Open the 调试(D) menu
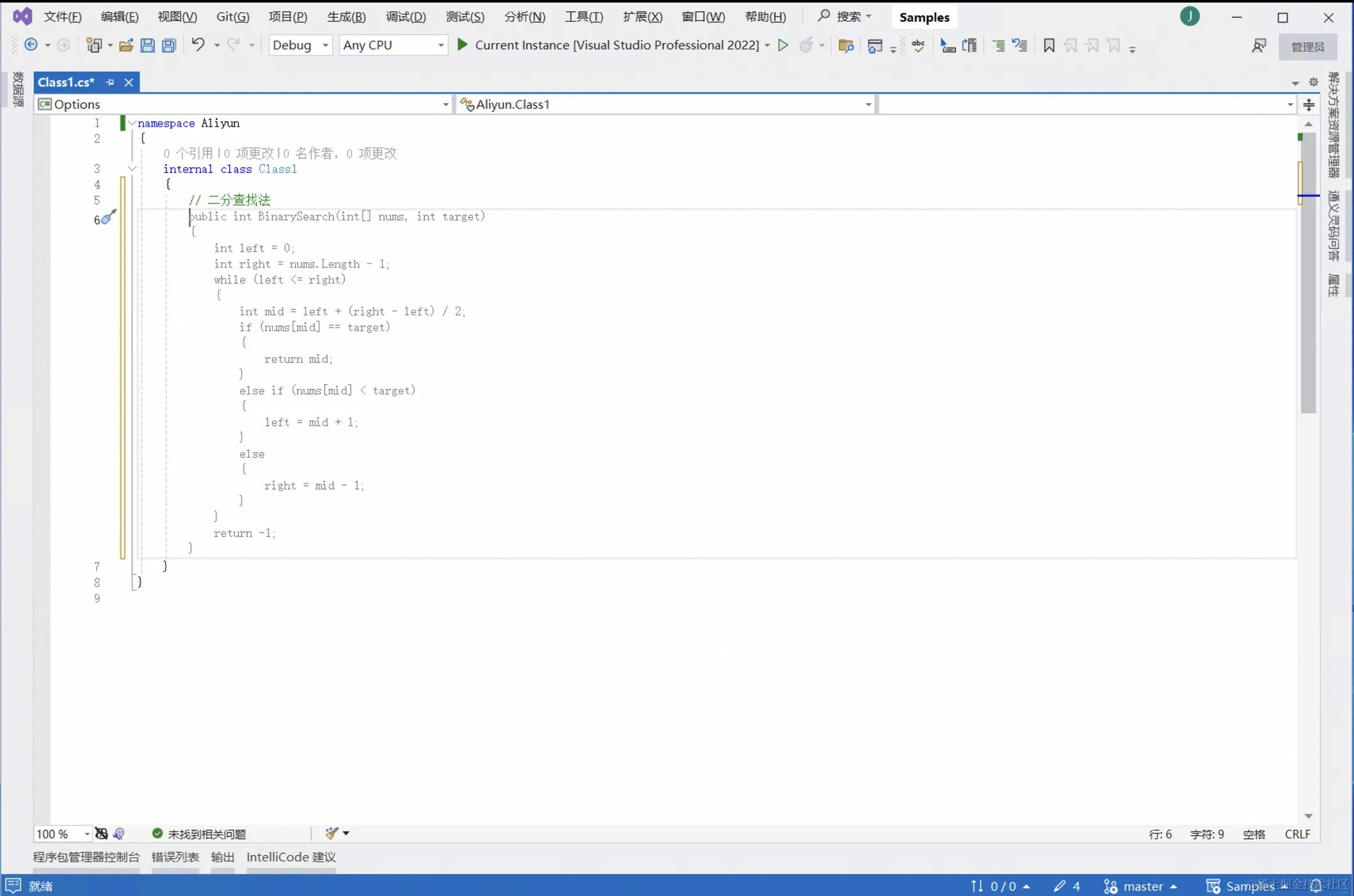Viewport: 1354px width, 896px height. 406,17
